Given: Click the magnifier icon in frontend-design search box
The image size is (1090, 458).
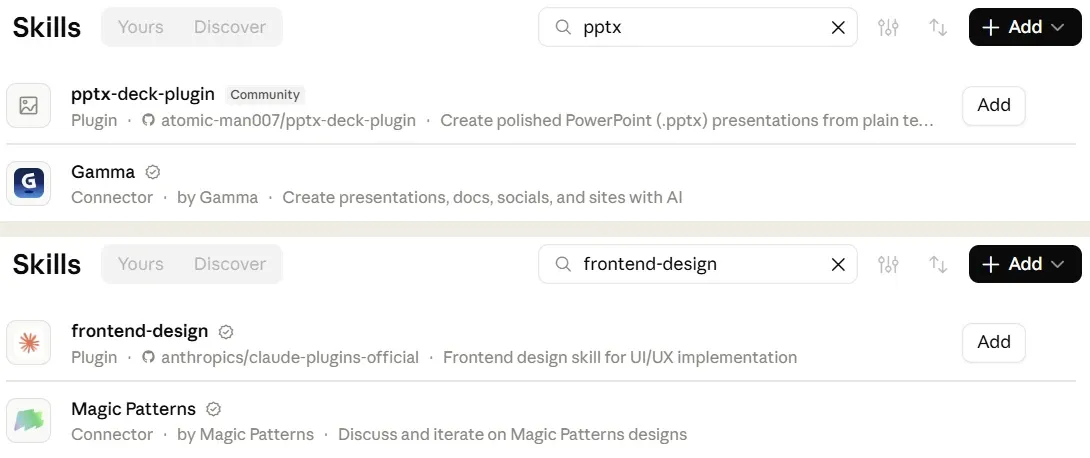Looking at the screenshot, I should point(563,264).
